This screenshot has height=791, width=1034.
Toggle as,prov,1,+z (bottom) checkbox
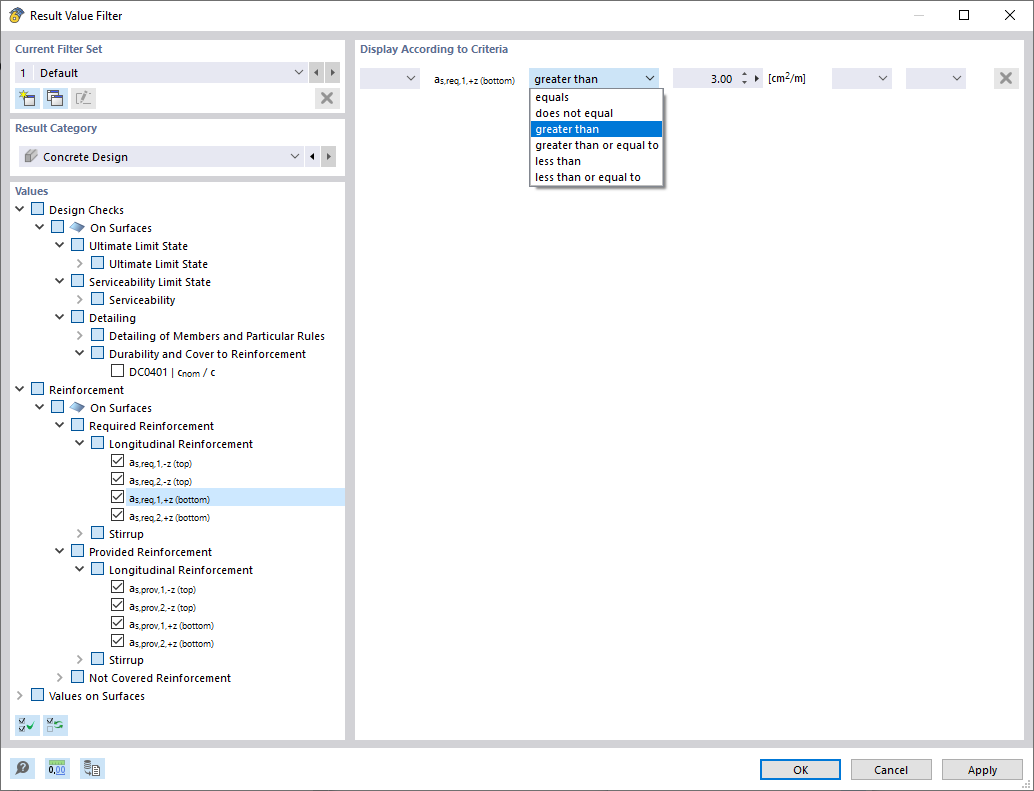point(117,623)
